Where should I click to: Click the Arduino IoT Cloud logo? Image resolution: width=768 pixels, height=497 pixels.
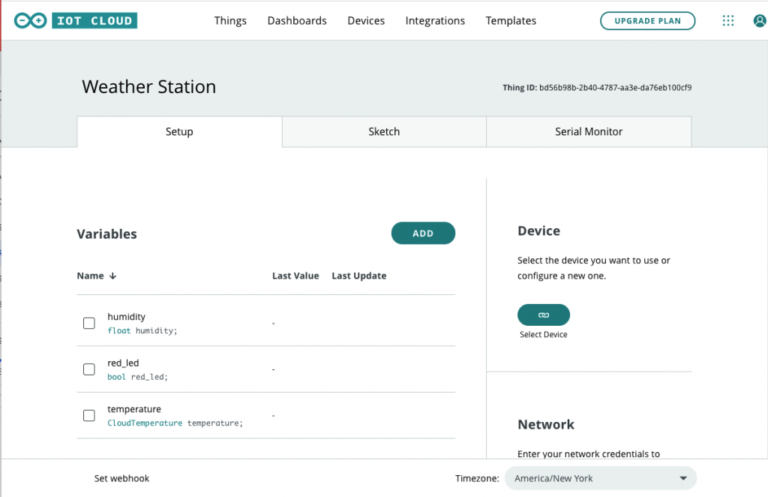[76, 20]
